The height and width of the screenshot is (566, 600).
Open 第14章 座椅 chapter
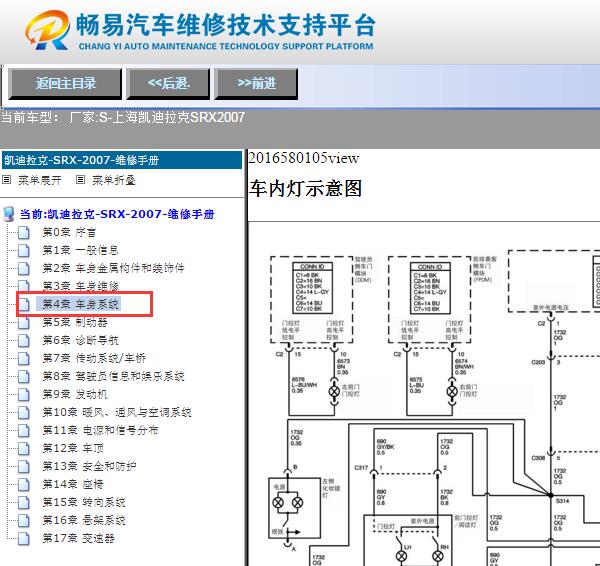[x=73, y=484]
